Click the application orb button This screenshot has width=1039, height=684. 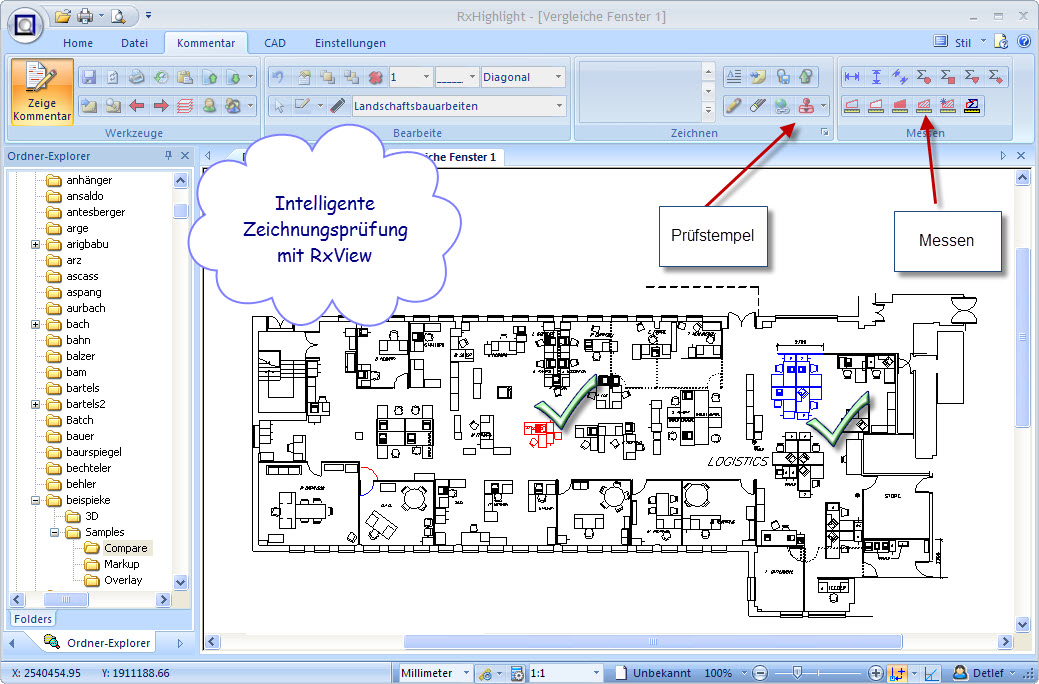25,25
